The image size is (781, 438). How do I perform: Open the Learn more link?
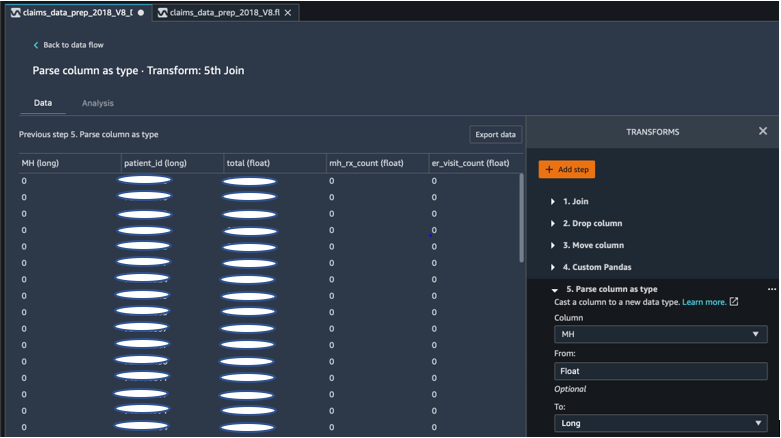pos(704,302)
